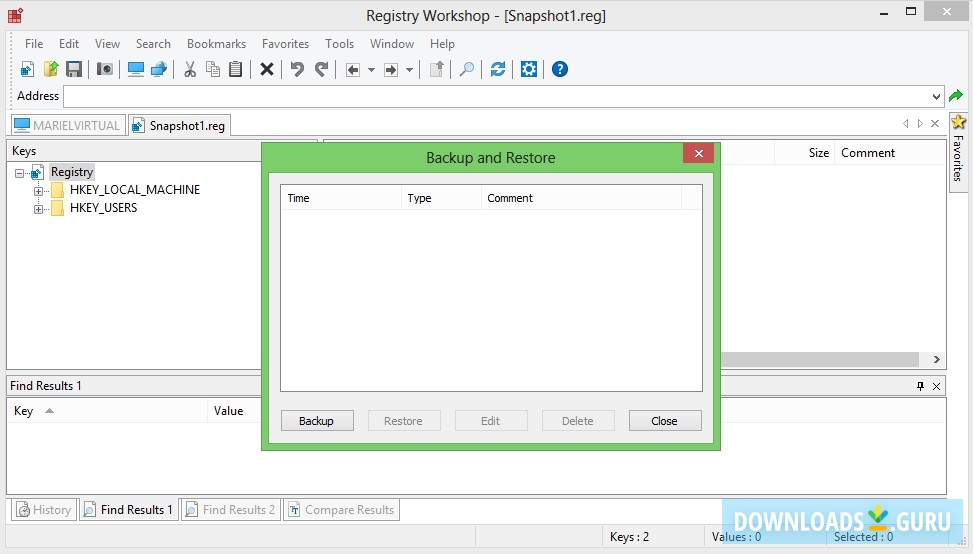Close the active document tab with X

pos(935,123)
